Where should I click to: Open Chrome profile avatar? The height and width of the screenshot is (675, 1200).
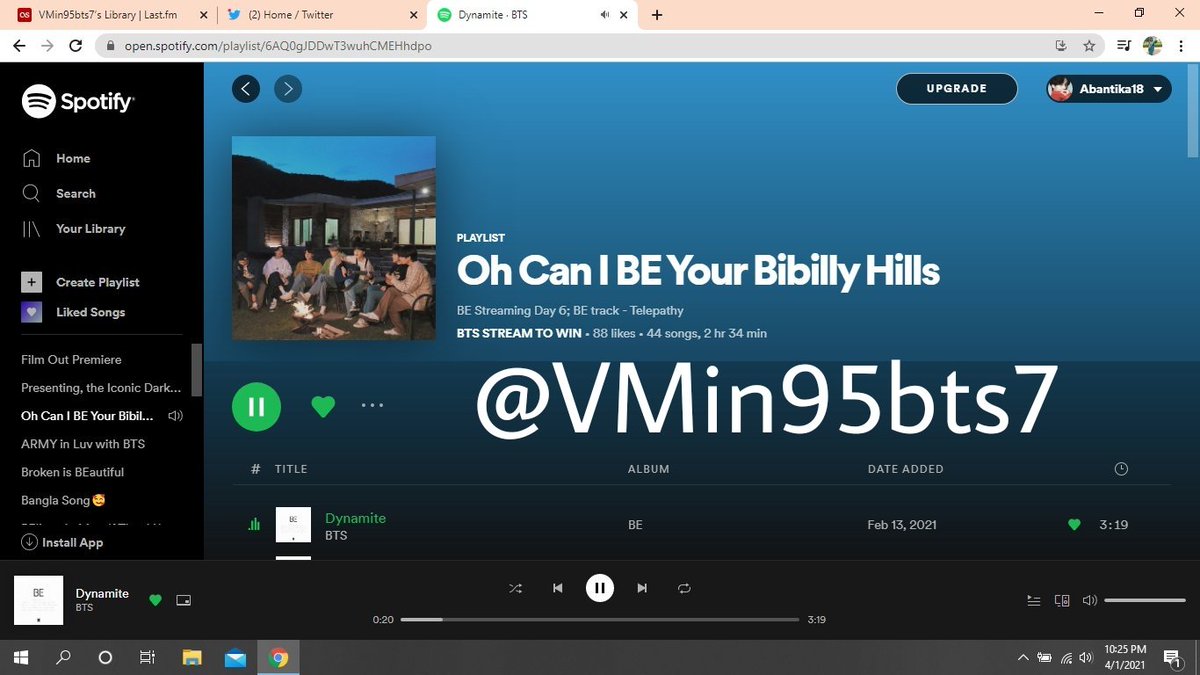(1153, 45)
